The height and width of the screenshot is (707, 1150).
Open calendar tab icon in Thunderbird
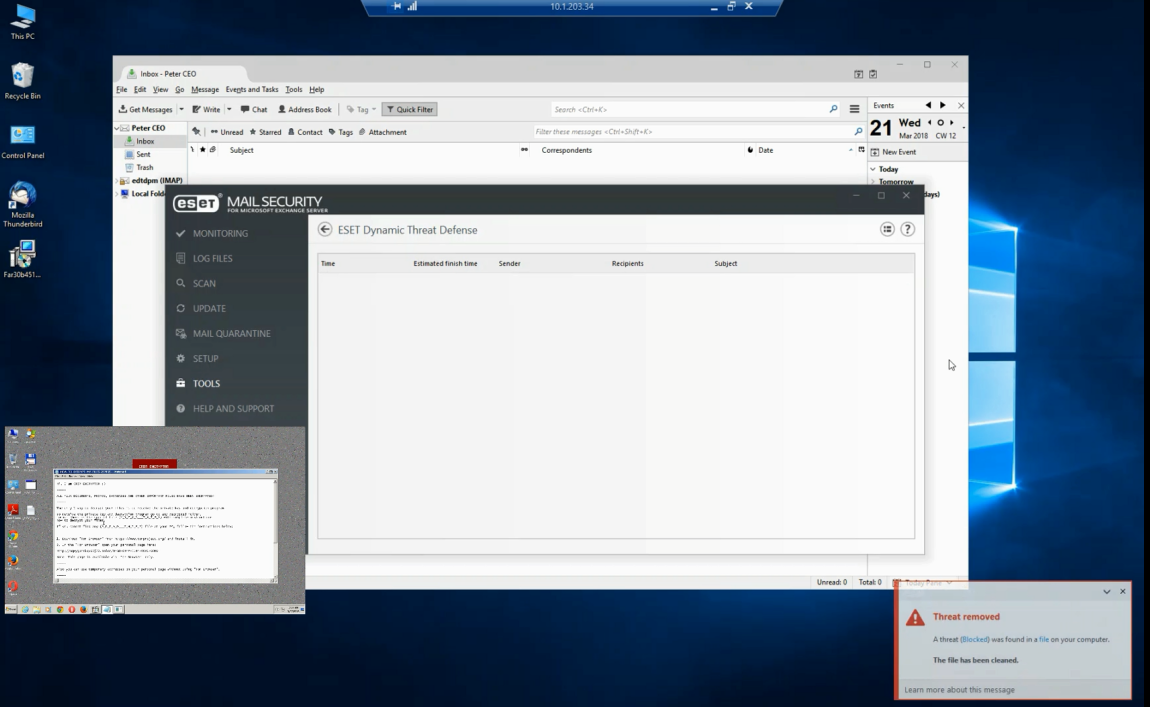(x=858, y=74)
